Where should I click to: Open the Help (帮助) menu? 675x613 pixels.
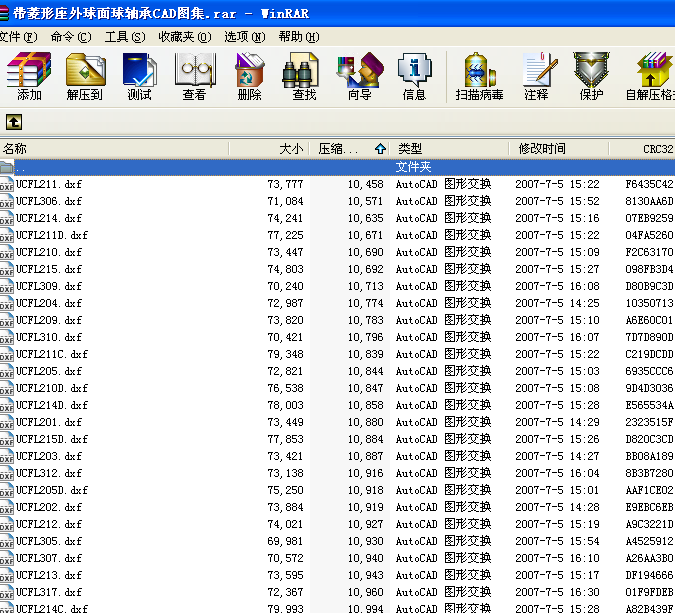click(x=299, y=37)
